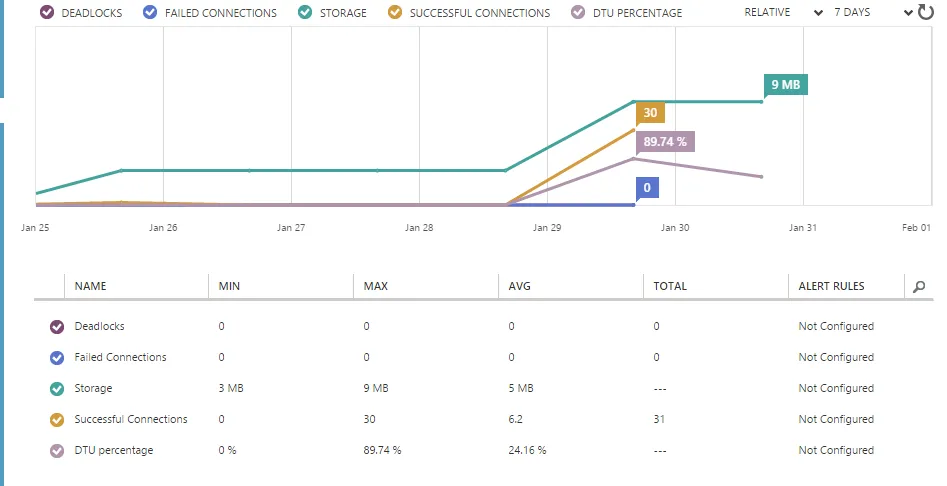Click the 89.74 % DTU chart marker
Viewport: 947px width, 486px height.
pyautogui.click(x=665, y=142)
